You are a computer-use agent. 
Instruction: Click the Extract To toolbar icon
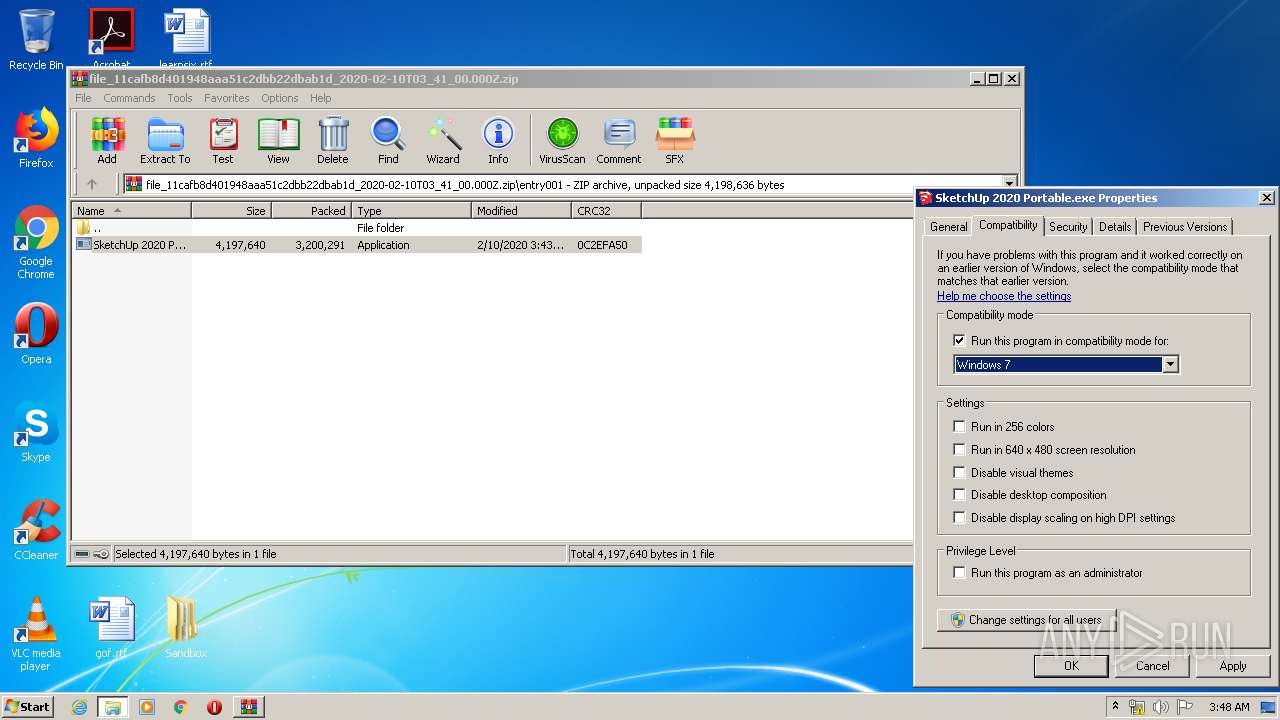tap(165, 141)
